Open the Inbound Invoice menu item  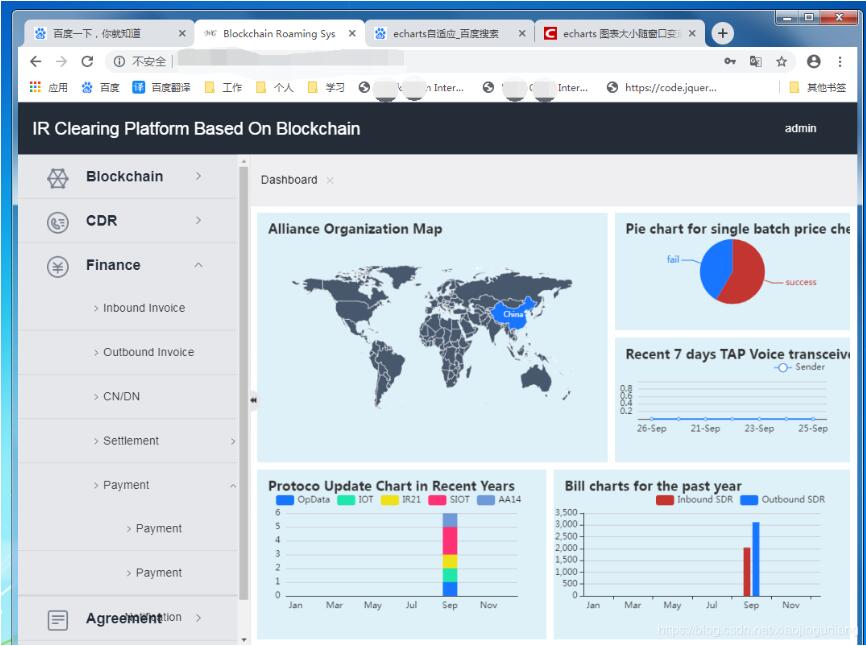[x=143, y=308]
